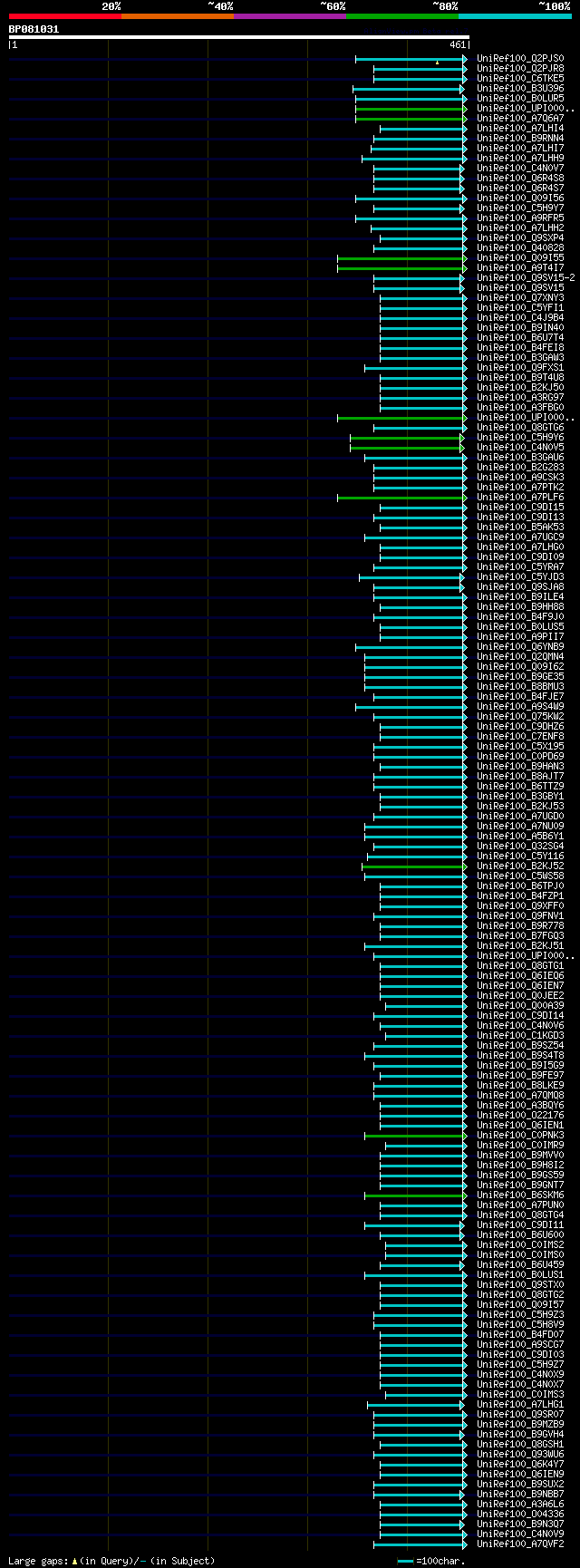Click the green alignment bar for B2KJ52

(x=415, y=866)
